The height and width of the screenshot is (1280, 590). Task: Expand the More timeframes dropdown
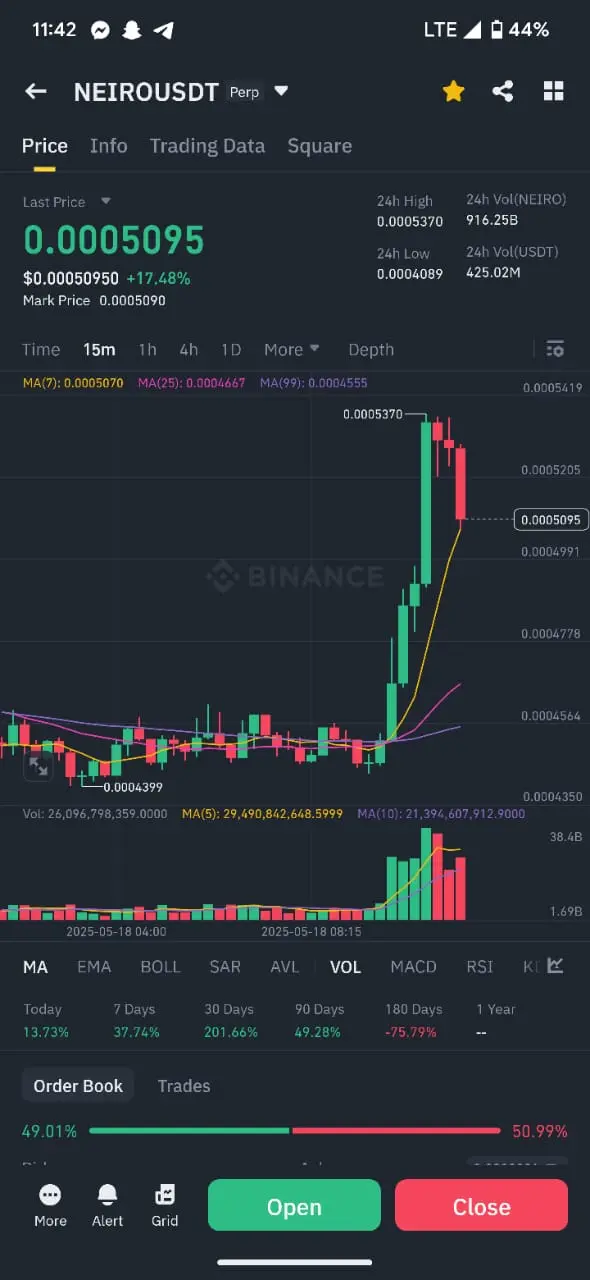point(292,349)
